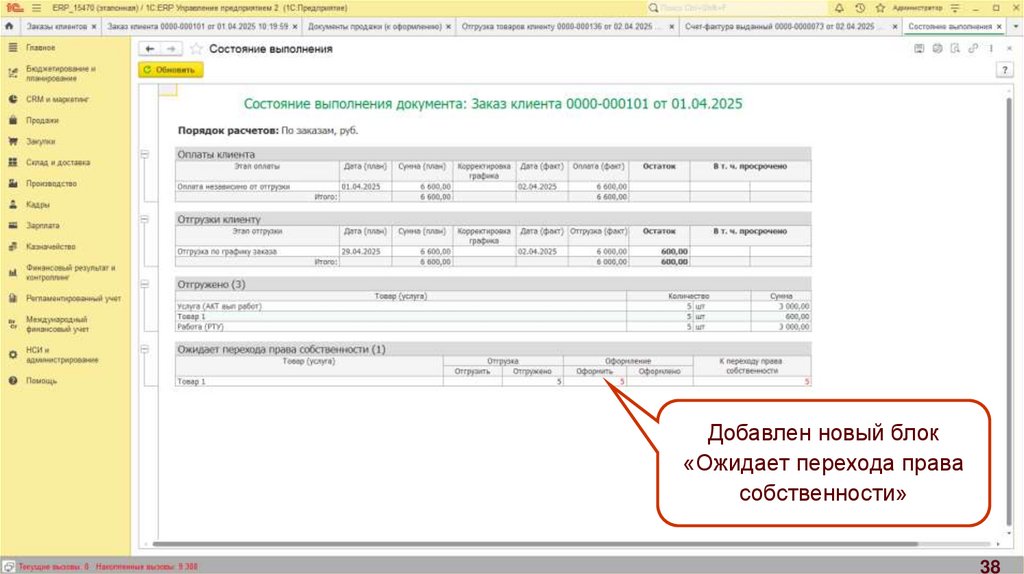The height and width of the screenshot is (574, 1024).
Task: Close the Заказы клиентов tab
Action: [94, 27]
